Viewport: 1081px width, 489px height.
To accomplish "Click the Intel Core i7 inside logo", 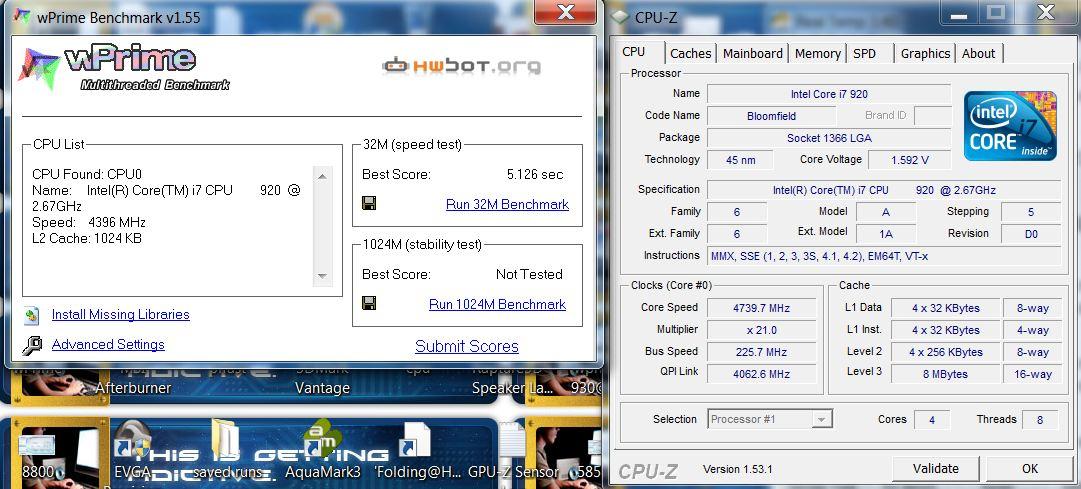I will [x=1010, y=125].
